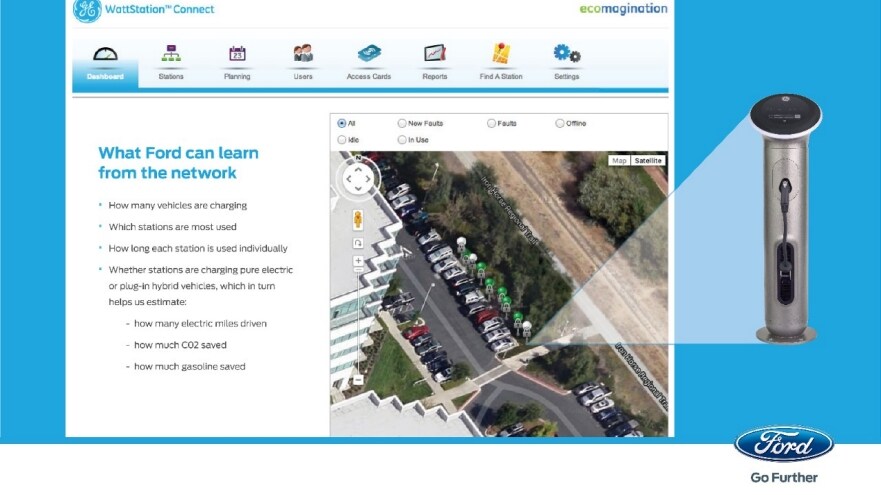
Task: Click 'Go Further' tagline
Action: (x=784, y=478)
